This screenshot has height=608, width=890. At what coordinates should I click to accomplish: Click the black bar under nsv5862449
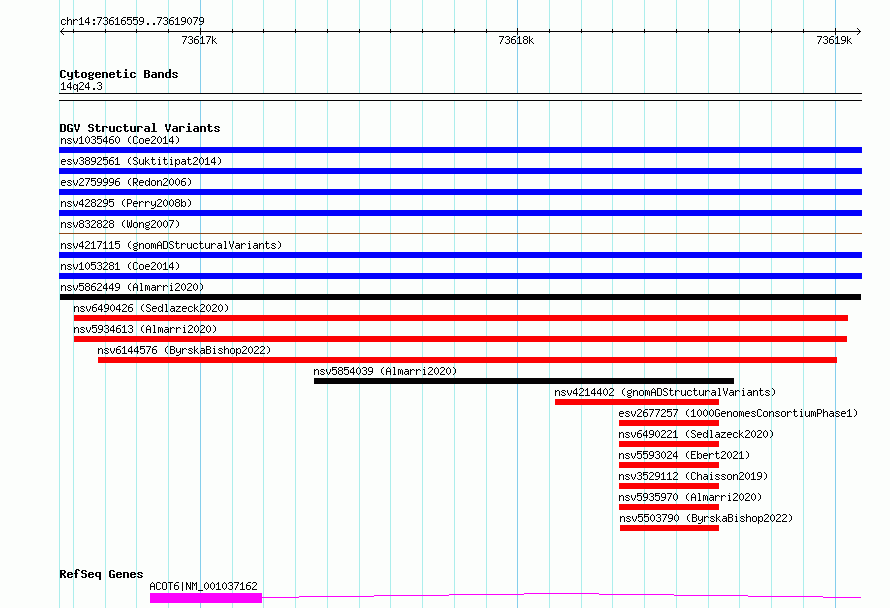click(460, 297)
